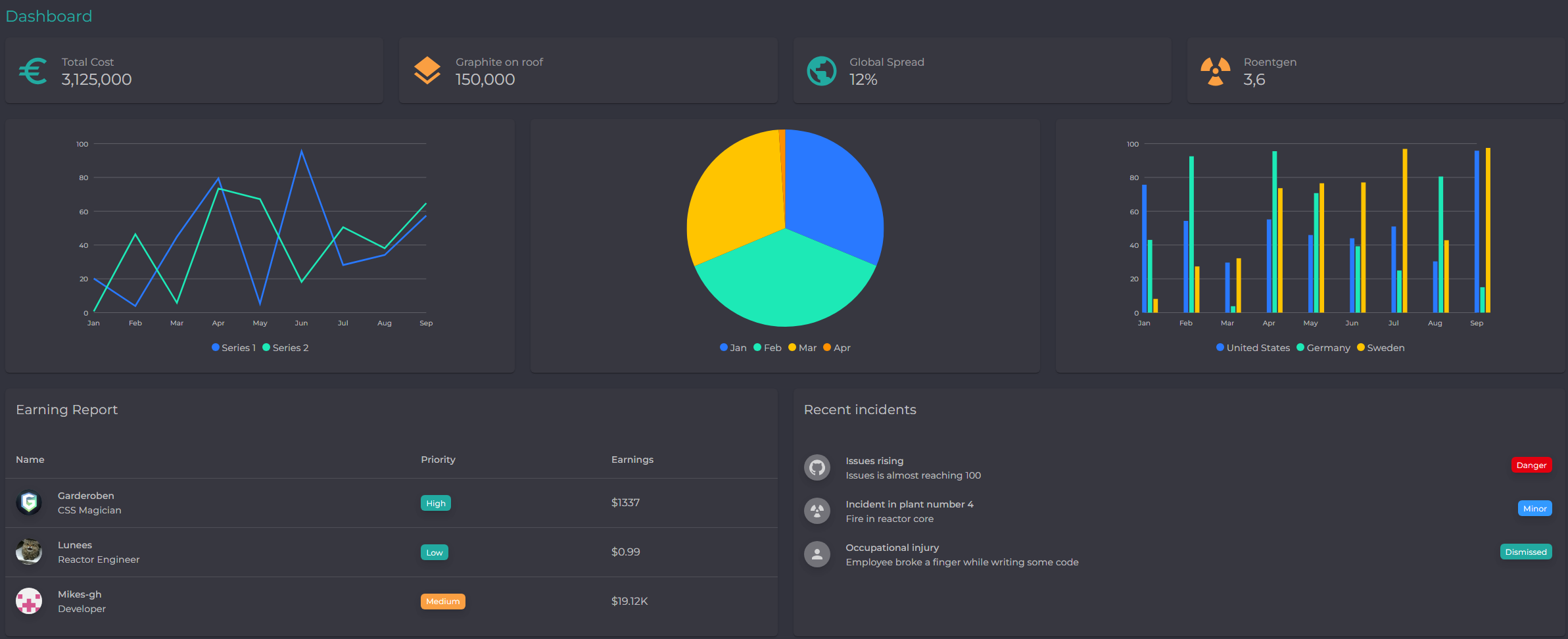Toggle Series 2 in line chart legend
Image resolution: width=1568 pixels, height=639 pixels.
point(285,348)
